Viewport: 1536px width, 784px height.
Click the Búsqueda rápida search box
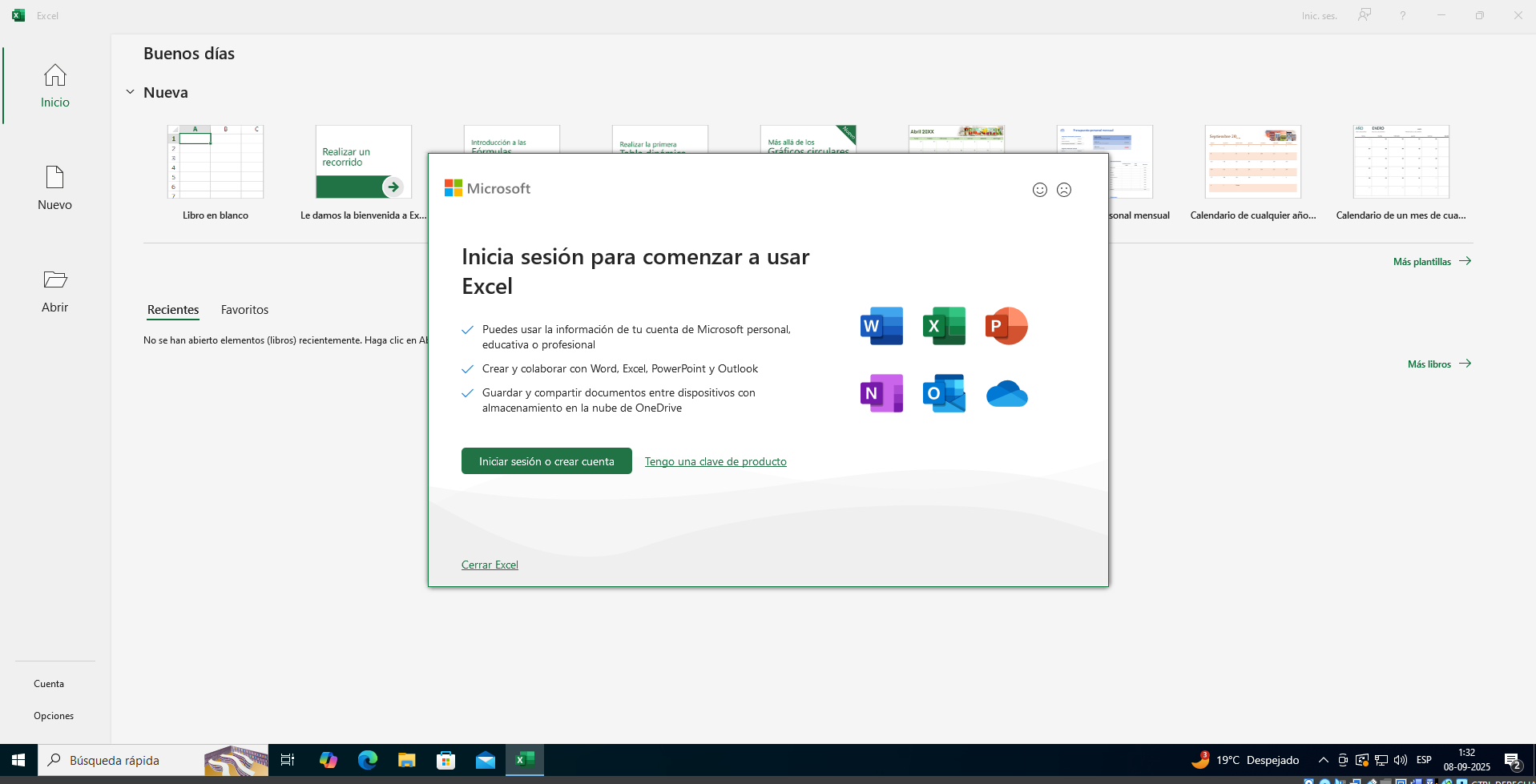pos(154,760)
